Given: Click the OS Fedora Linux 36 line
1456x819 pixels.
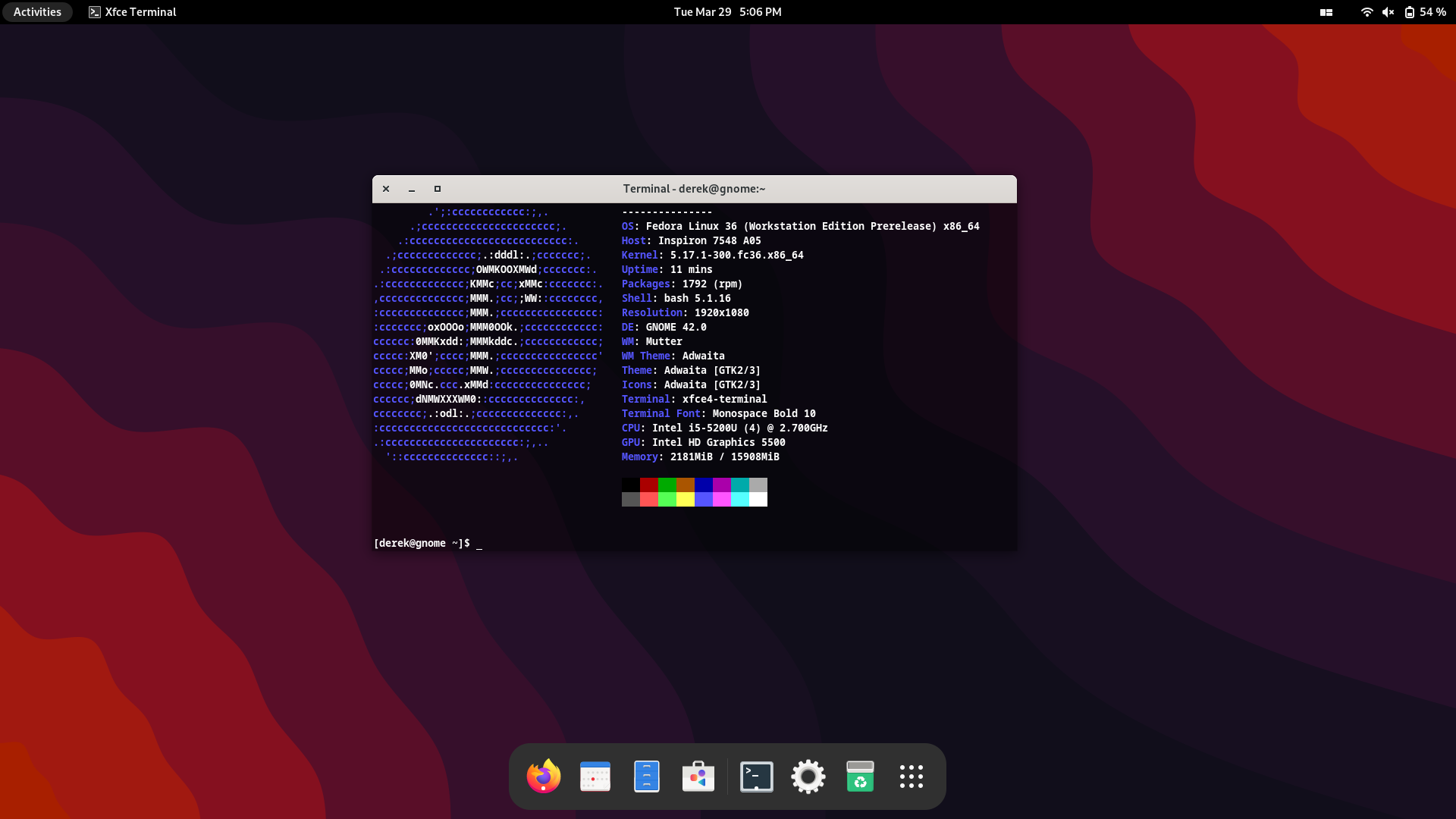Looking at the screenshot, I should (x=801, y=226).
